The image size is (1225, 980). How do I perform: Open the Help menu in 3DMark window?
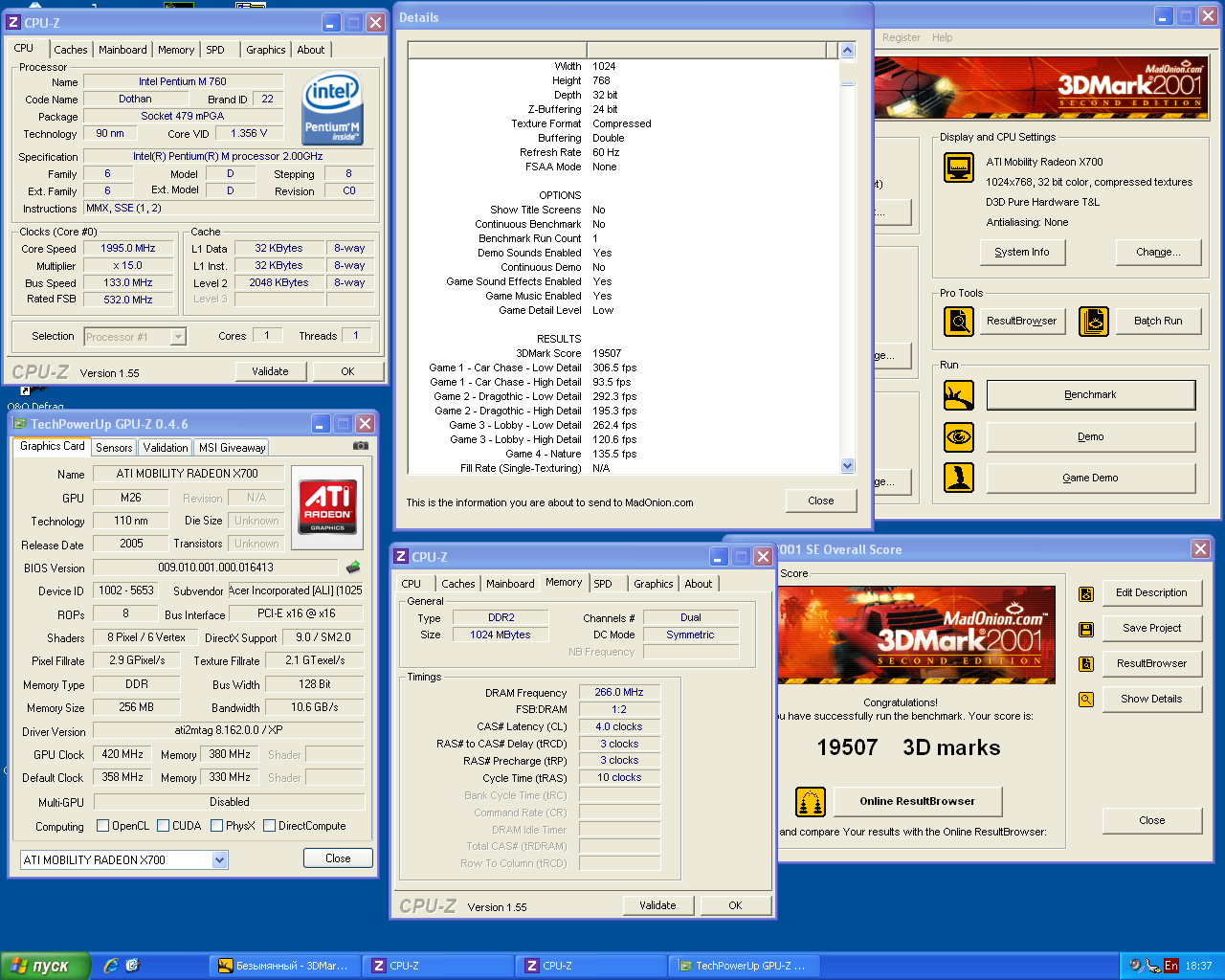[943, 37]
